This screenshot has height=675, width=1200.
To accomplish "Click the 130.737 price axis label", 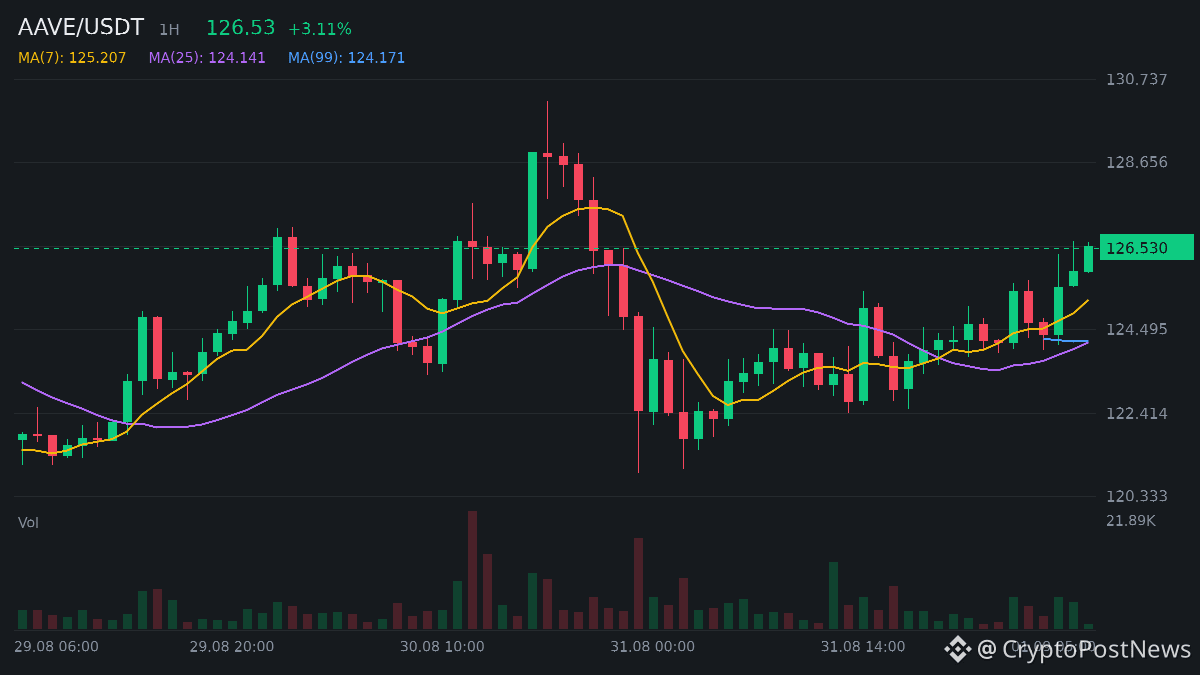I will [x=1136, y=79].
